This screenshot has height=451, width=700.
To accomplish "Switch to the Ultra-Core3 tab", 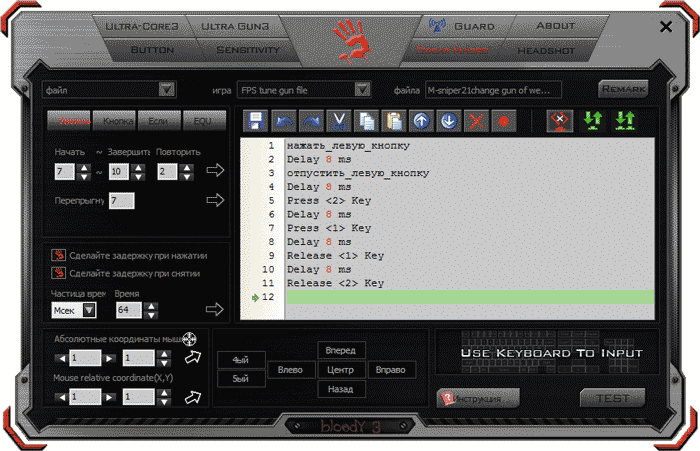I will 142,26.
